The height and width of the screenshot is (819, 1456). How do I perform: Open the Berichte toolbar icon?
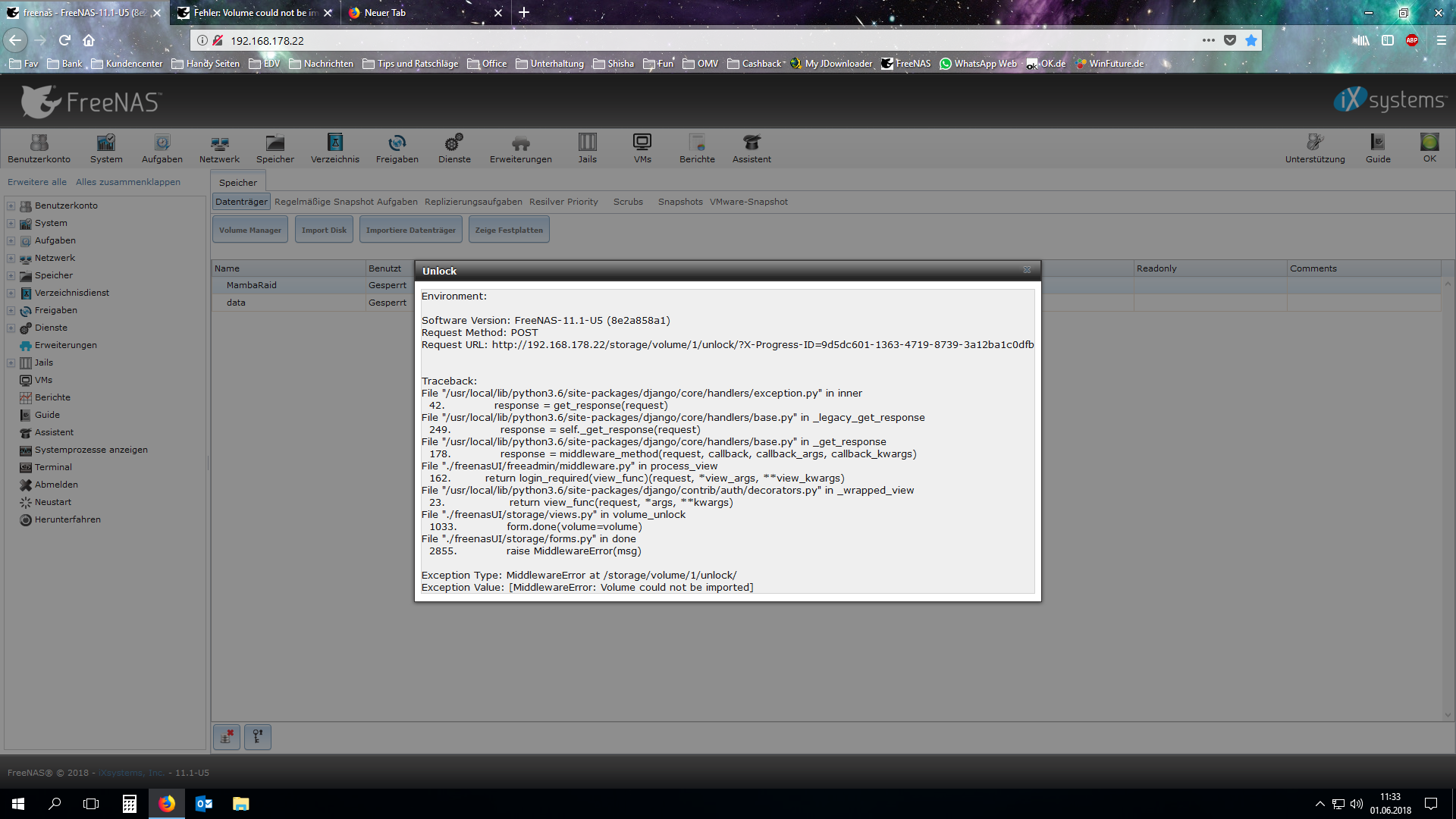(697, 148)
